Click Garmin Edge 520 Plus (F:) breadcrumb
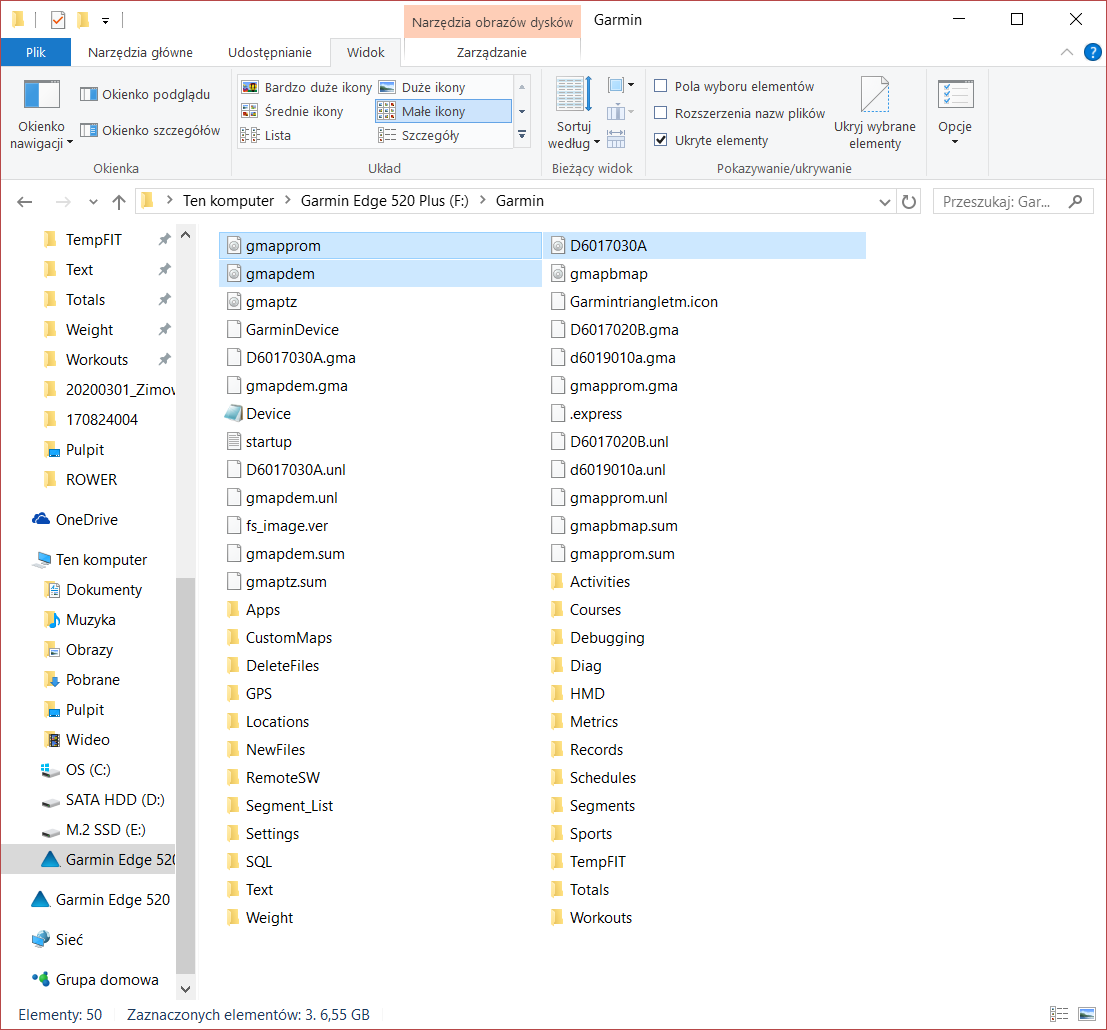Screen dimensions: 1107x1030 pyautogui.click(x=385, y=201)
